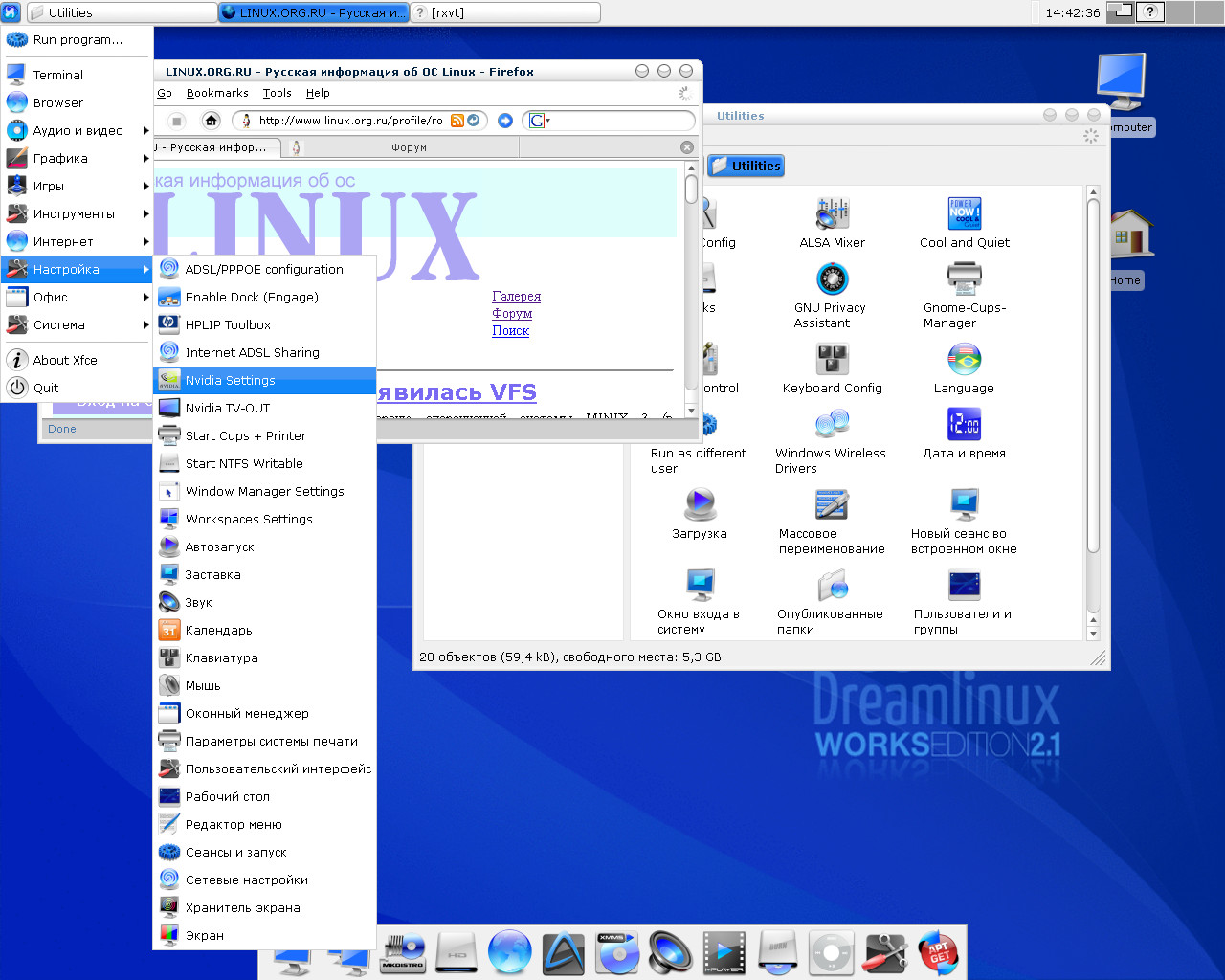Open Run program... dialog

(77, 40)
